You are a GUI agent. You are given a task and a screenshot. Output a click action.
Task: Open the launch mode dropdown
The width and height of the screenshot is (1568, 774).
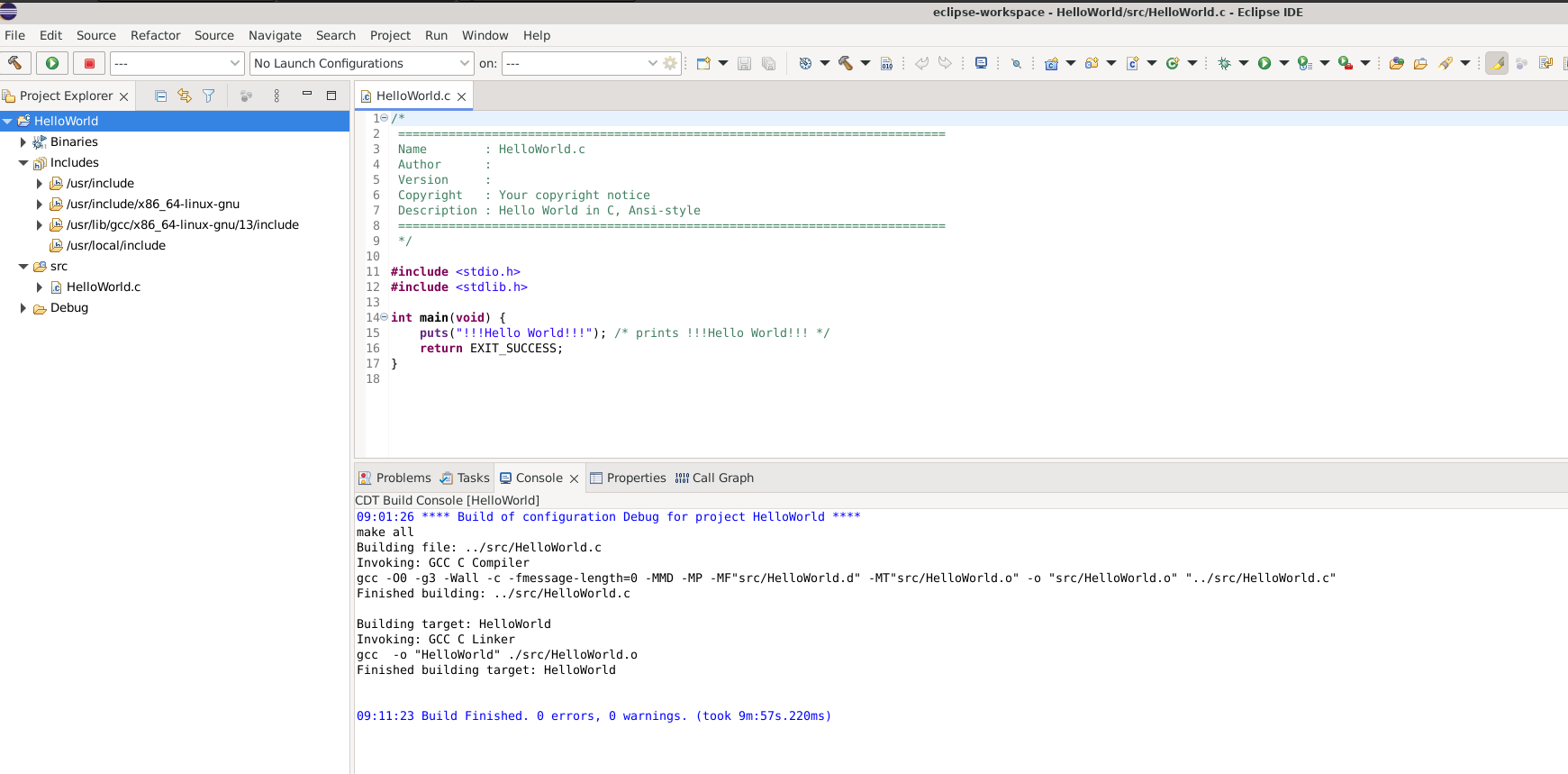(x=177, y=63)
